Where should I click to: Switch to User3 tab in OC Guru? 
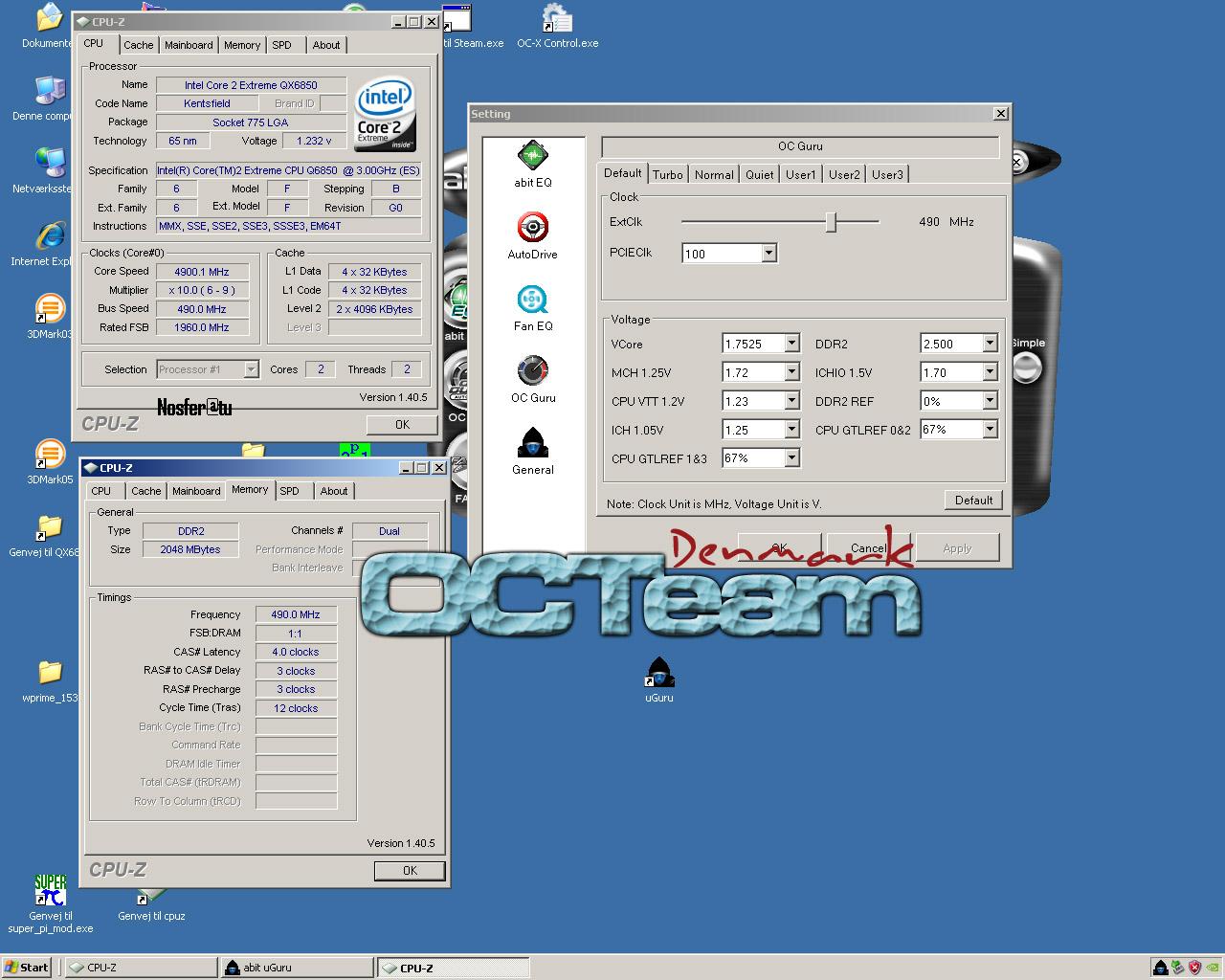887,174
